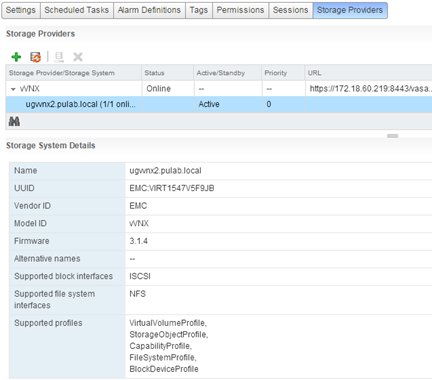Open the Permissions tab
Image resolution: width=432 pixels, height=380 pixels.
(240, 10)
